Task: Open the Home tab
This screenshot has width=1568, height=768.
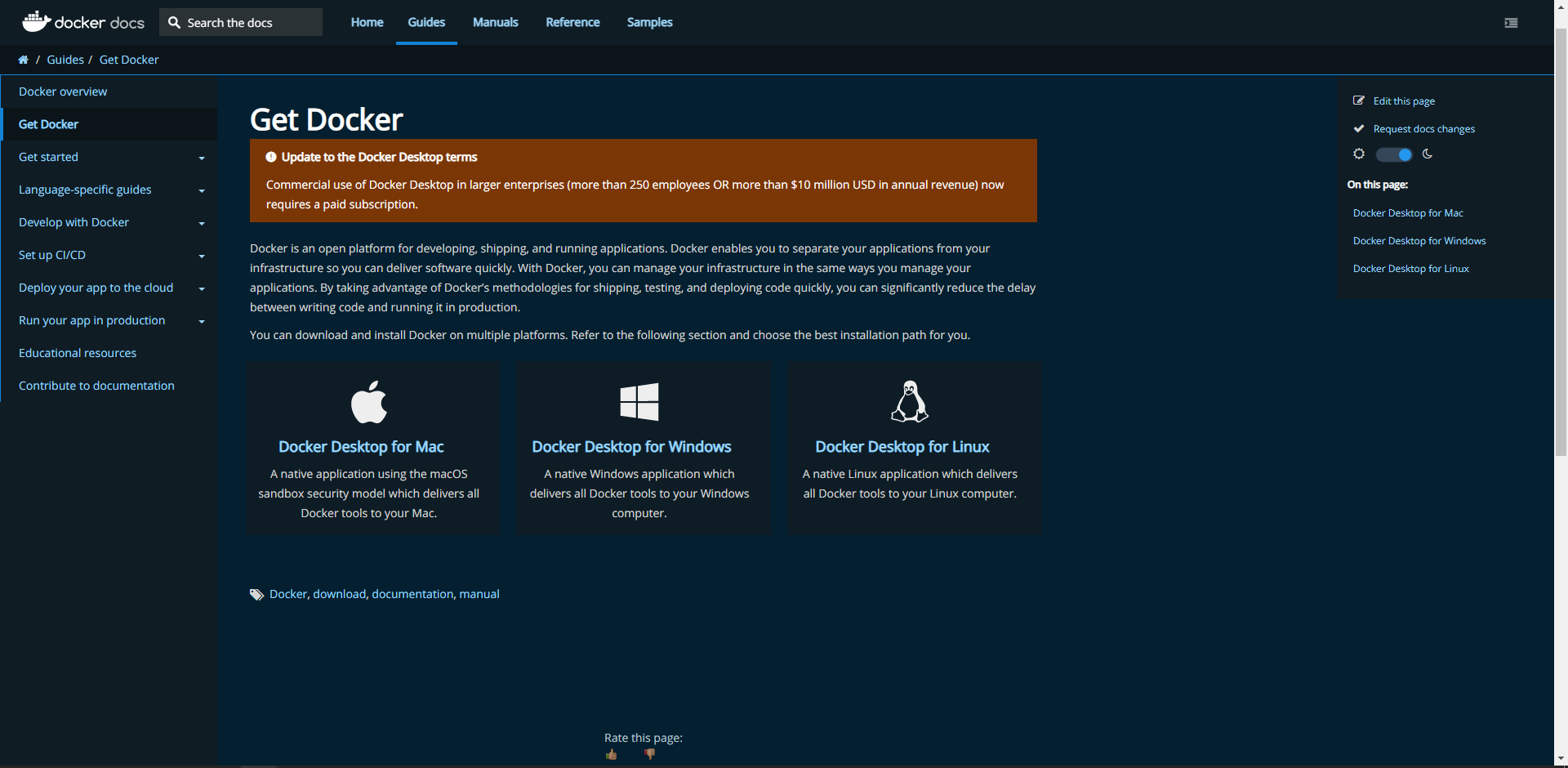Action: (367, 22)
